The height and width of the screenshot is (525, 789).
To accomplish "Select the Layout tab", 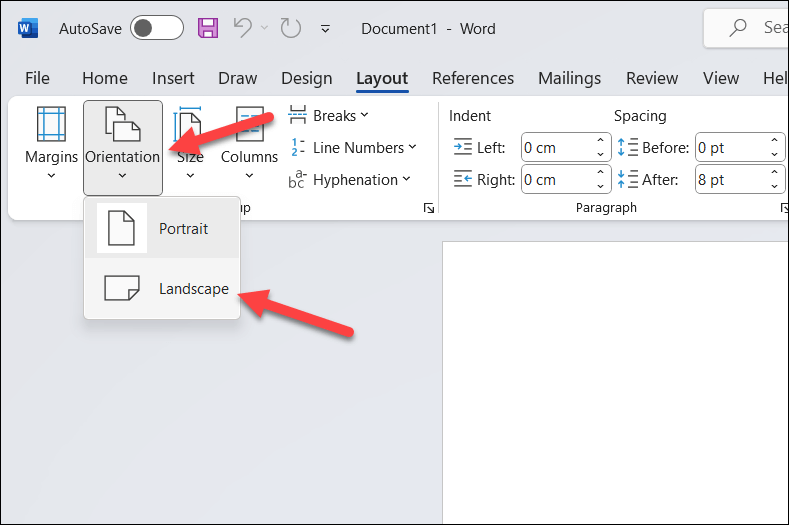I will pyautogui.click(x=382, y=79).
